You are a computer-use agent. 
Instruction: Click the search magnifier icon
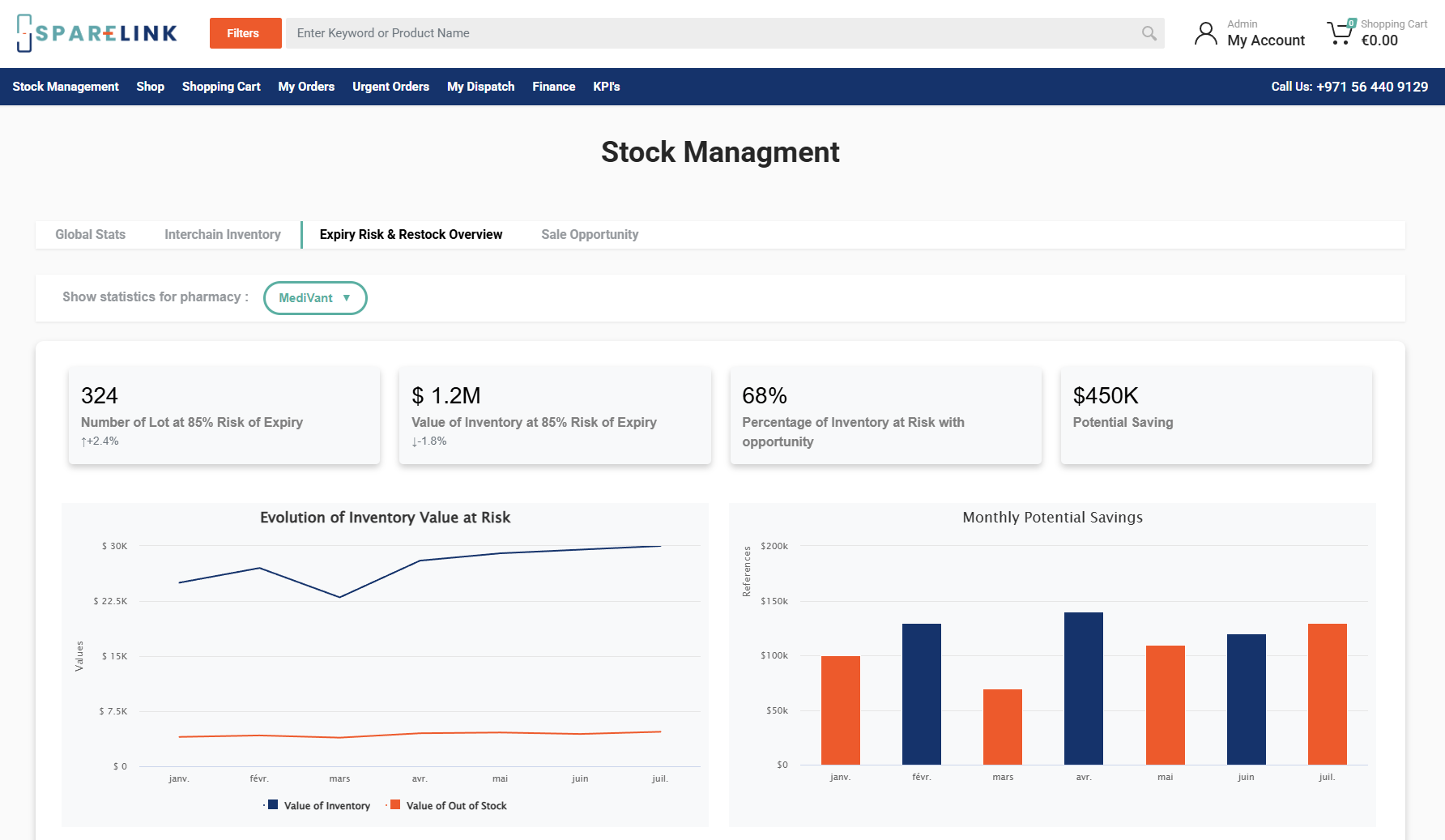(x=1149, y=33)
